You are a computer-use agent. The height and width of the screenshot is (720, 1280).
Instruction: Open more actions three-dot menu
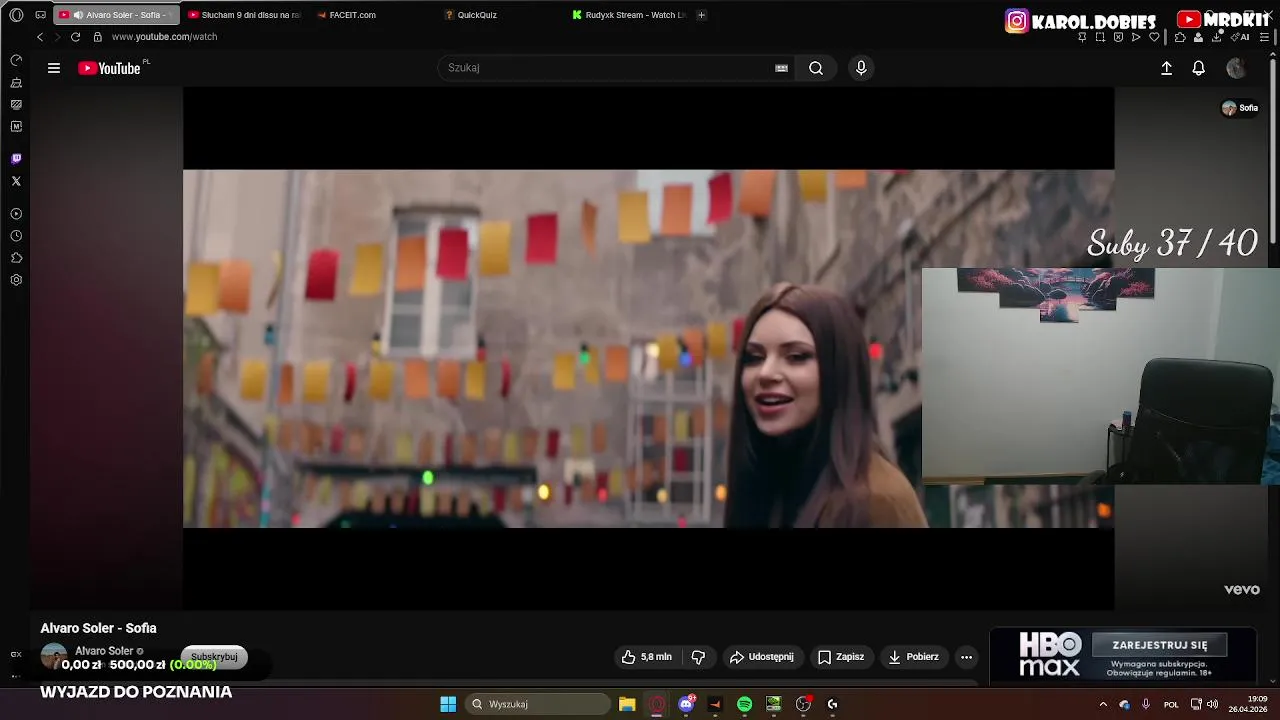click(x=966, y=657)
